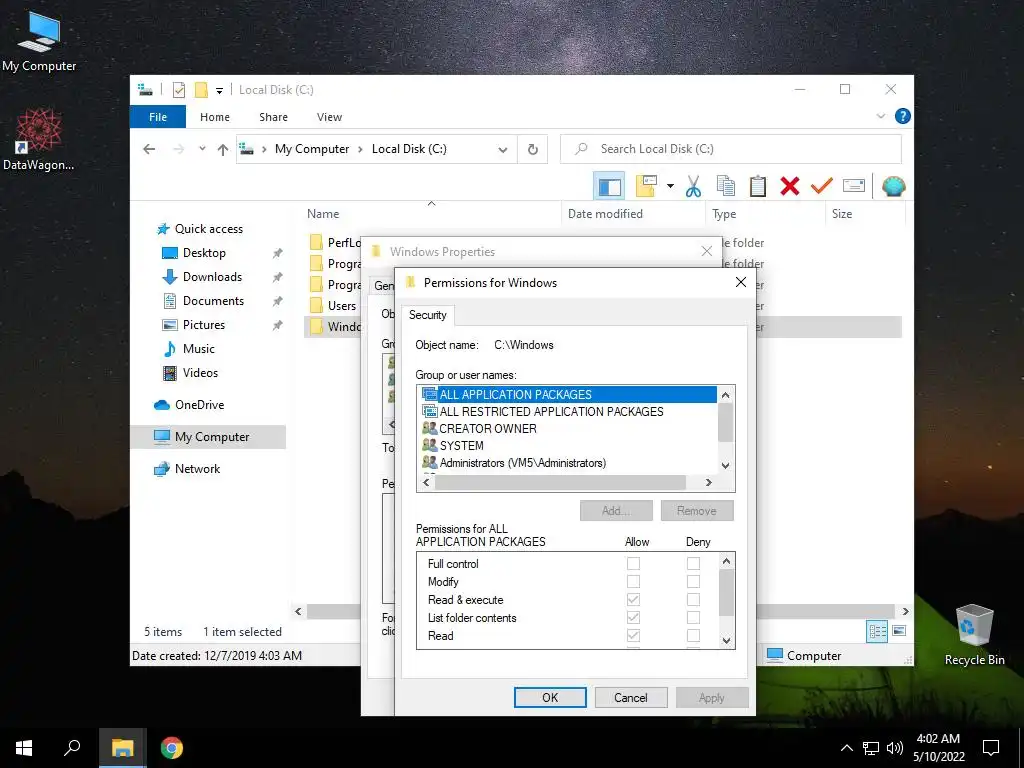The width and height of the screenshot is (1024, 768).
Task: Click the Add... button
Action: click(616, 511)
